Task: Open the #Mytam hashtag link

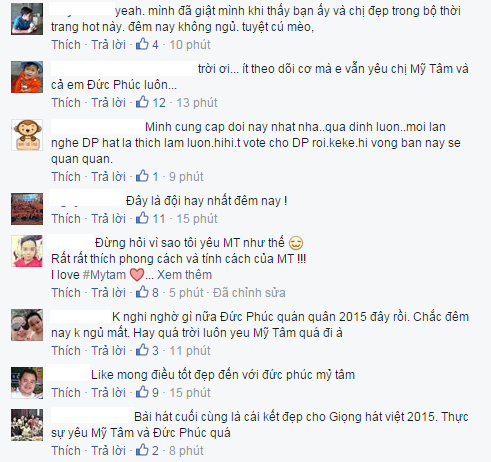Action: pos(104,275)
